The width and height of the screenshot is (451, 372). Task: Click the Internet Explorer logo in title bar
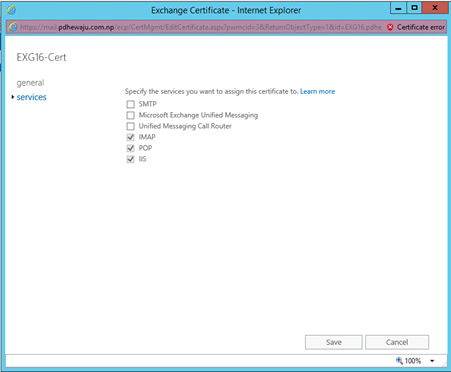pyautogui.click(x=11, y=10)
